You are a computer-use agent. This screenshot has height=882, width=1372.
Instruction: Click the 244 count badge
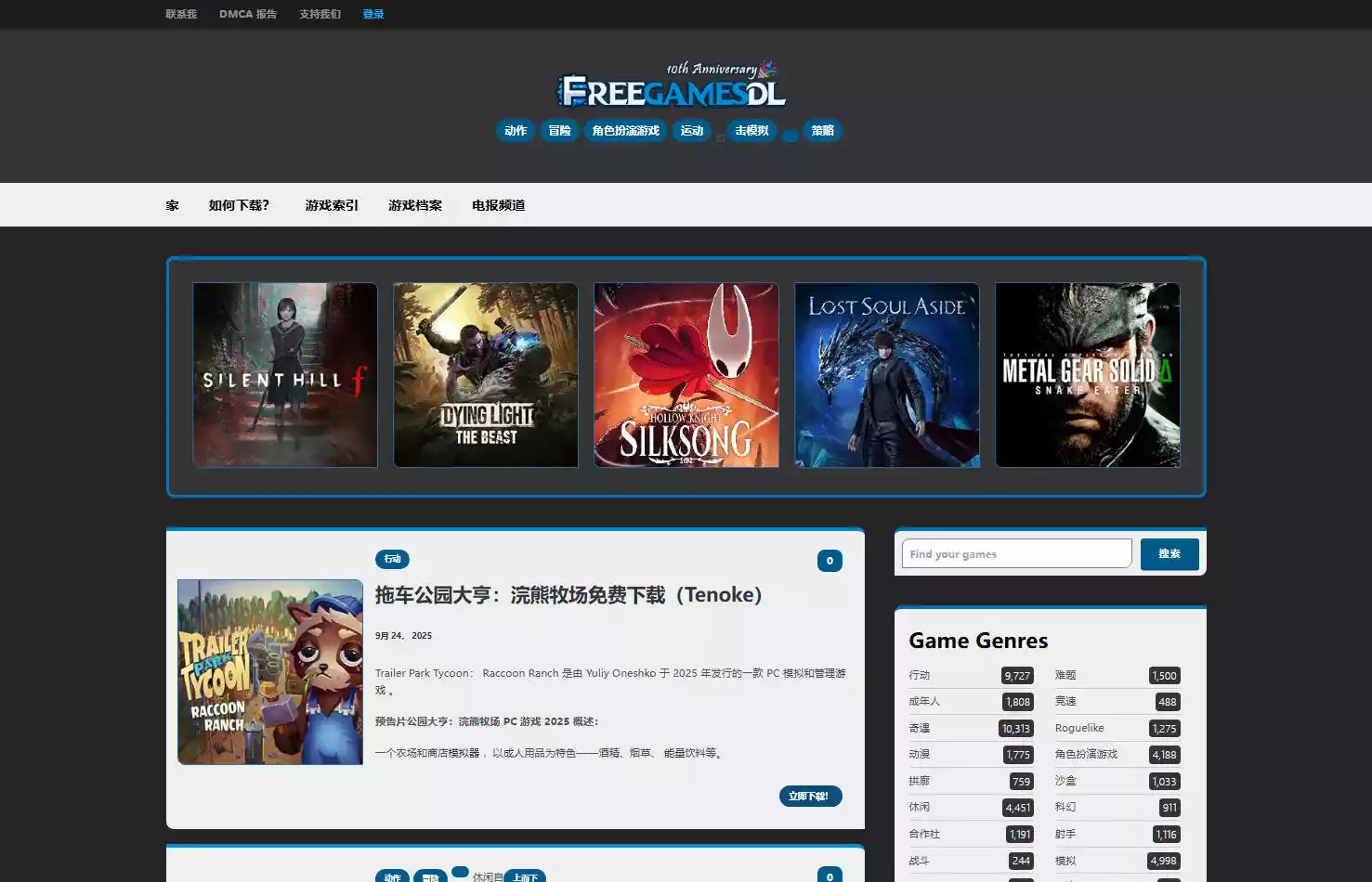point(1022,861)
